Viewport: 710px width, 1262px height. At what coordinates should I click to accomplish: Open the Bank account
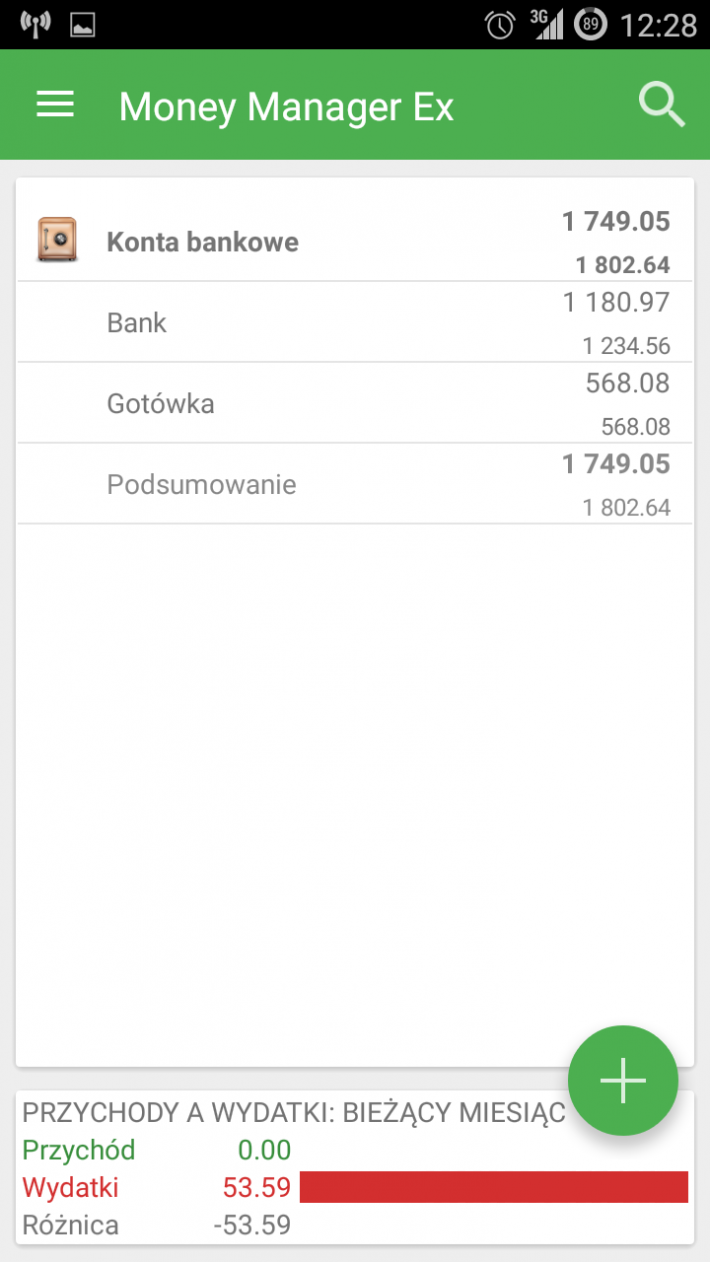tap(355, 322)
